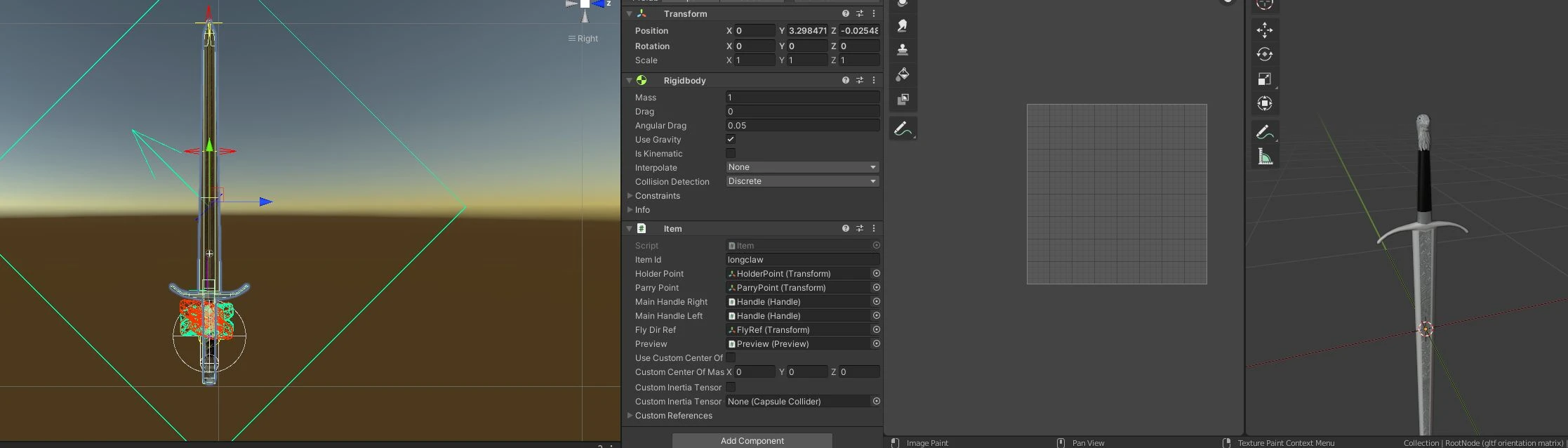Open object picker for Capsule Collider field
Image resolution: width=1568 pixels, height=448 pixels.
pos(876,401)
